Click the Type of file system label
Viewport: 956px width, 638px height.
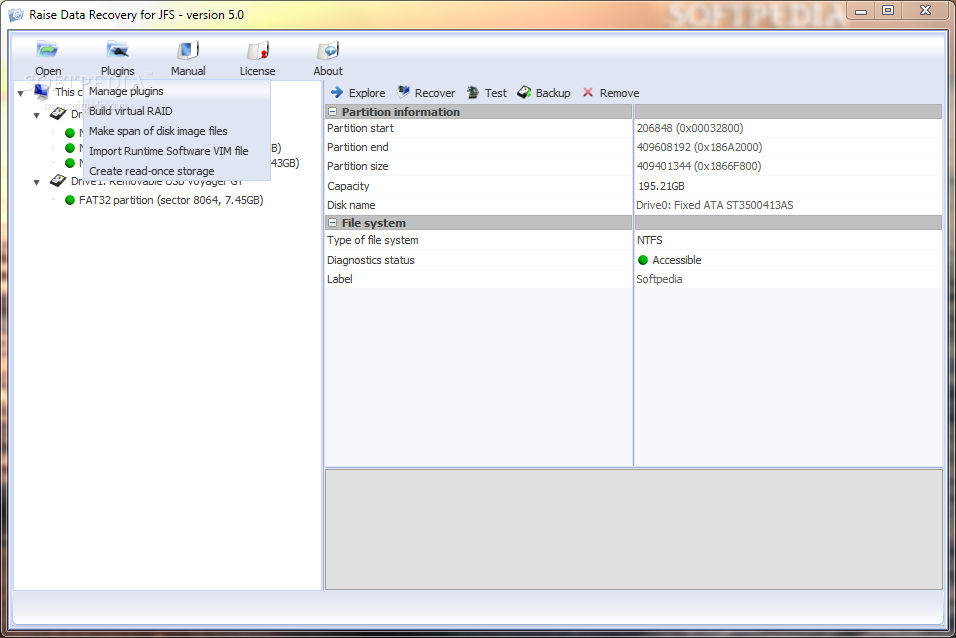click(373, 240)
